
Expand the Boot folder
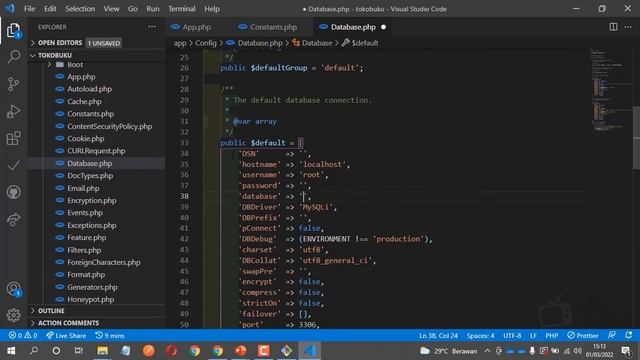(75, 64)
